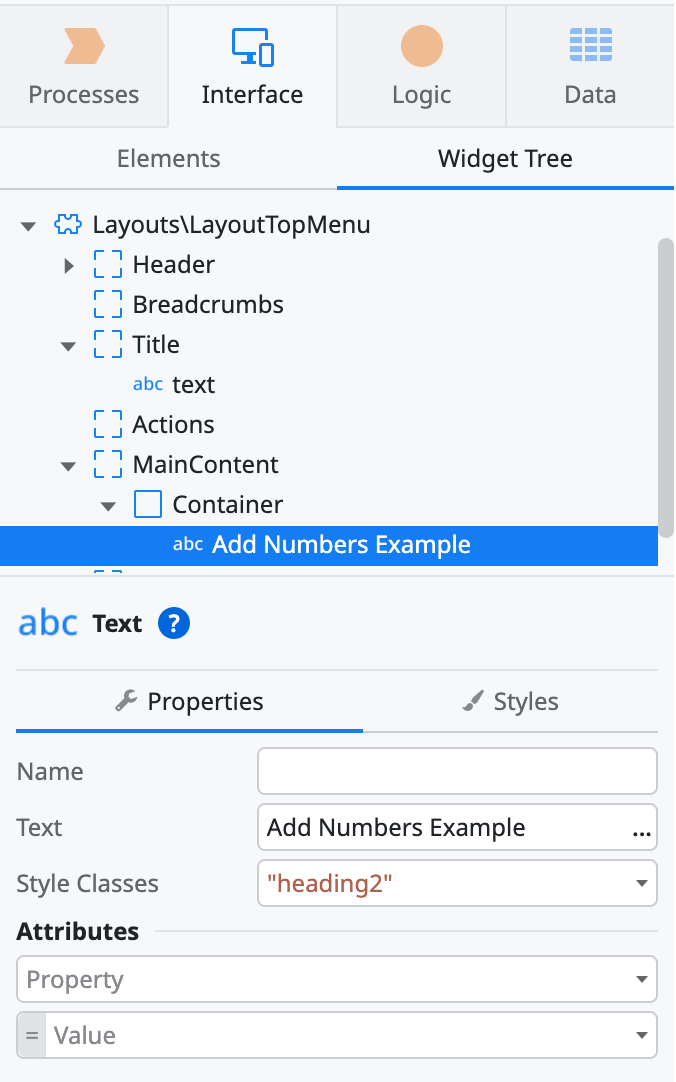The image size is (676, 1082).
Task: Click the wrench icon on Properties tab
Action: tap(126, 700)
